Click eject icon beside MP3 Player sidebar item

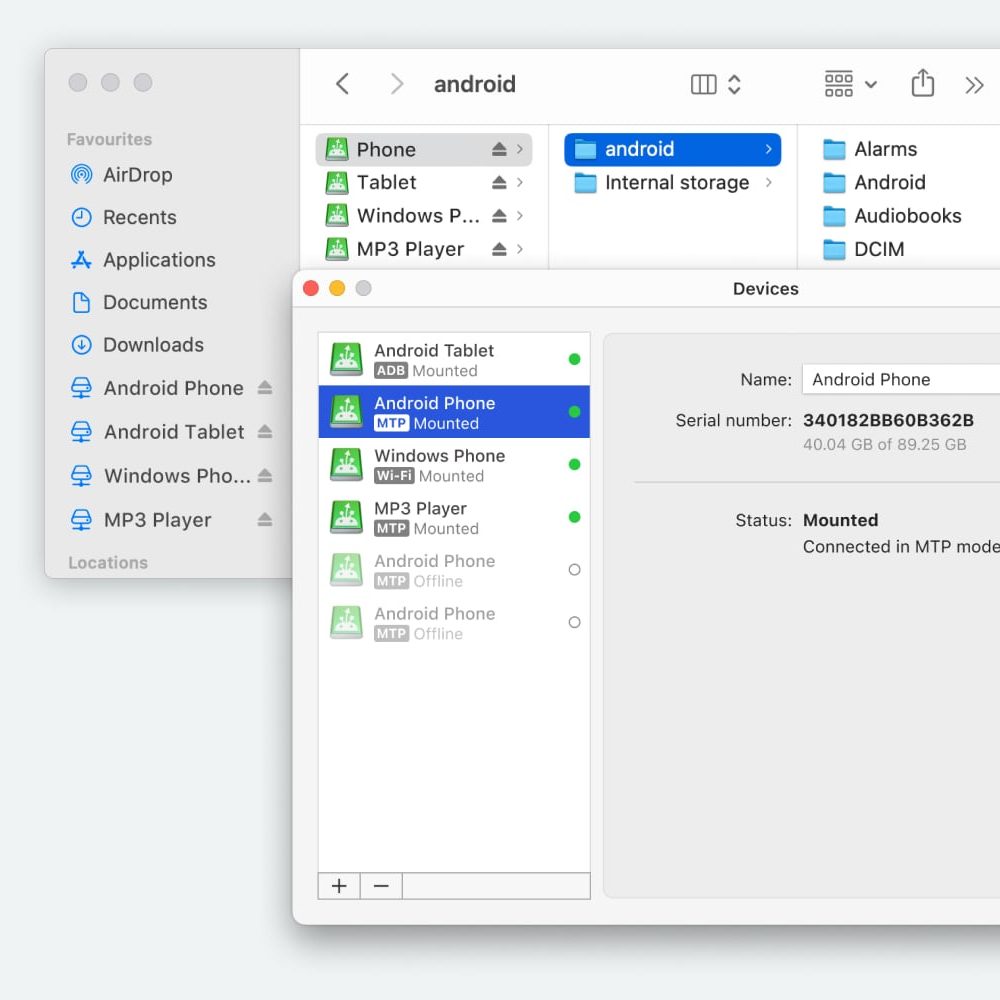(x=264, y=520)
